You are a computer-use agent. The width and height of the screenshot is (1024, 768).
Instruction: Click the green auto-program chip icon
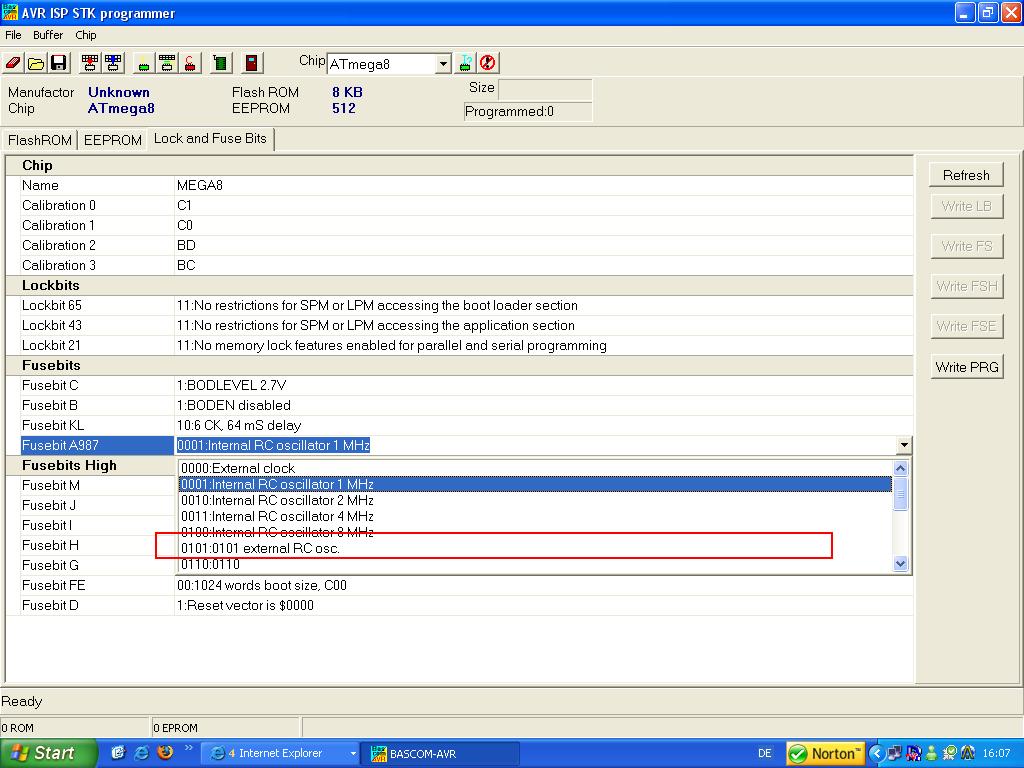pos(221,63)
